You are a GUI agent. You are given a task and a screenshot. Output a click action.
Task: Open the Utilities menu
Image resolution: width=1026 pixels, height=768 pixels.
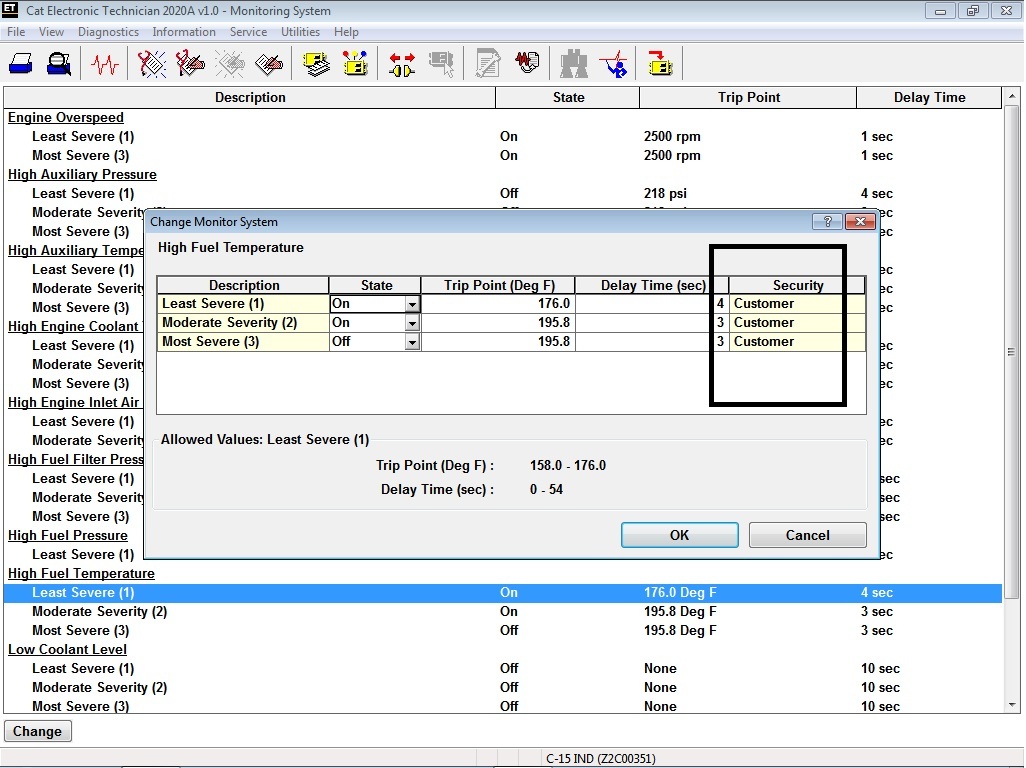click(x=300, y=32)
